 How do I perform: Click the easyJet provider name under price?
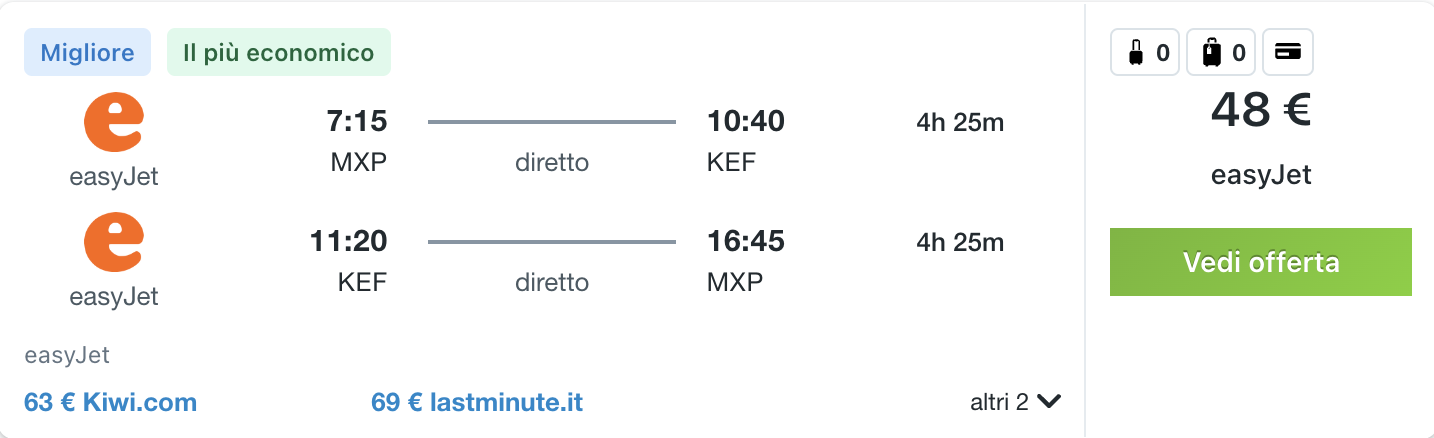[x=1261, y=175]
